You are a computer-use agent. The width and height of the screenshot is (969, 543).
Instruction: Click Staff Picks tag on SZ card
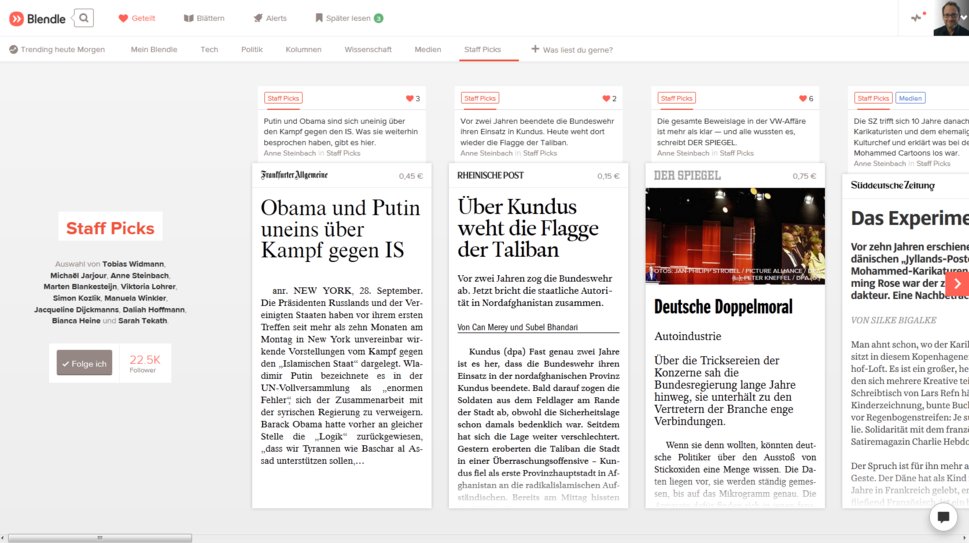coord(873,98)
